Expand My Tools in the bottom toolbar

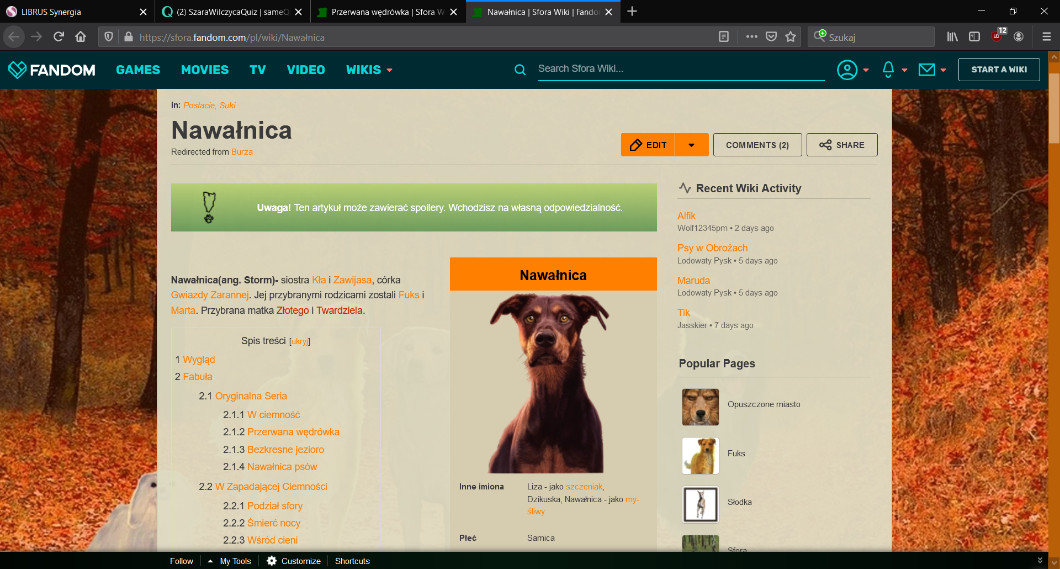pos(230,561)
